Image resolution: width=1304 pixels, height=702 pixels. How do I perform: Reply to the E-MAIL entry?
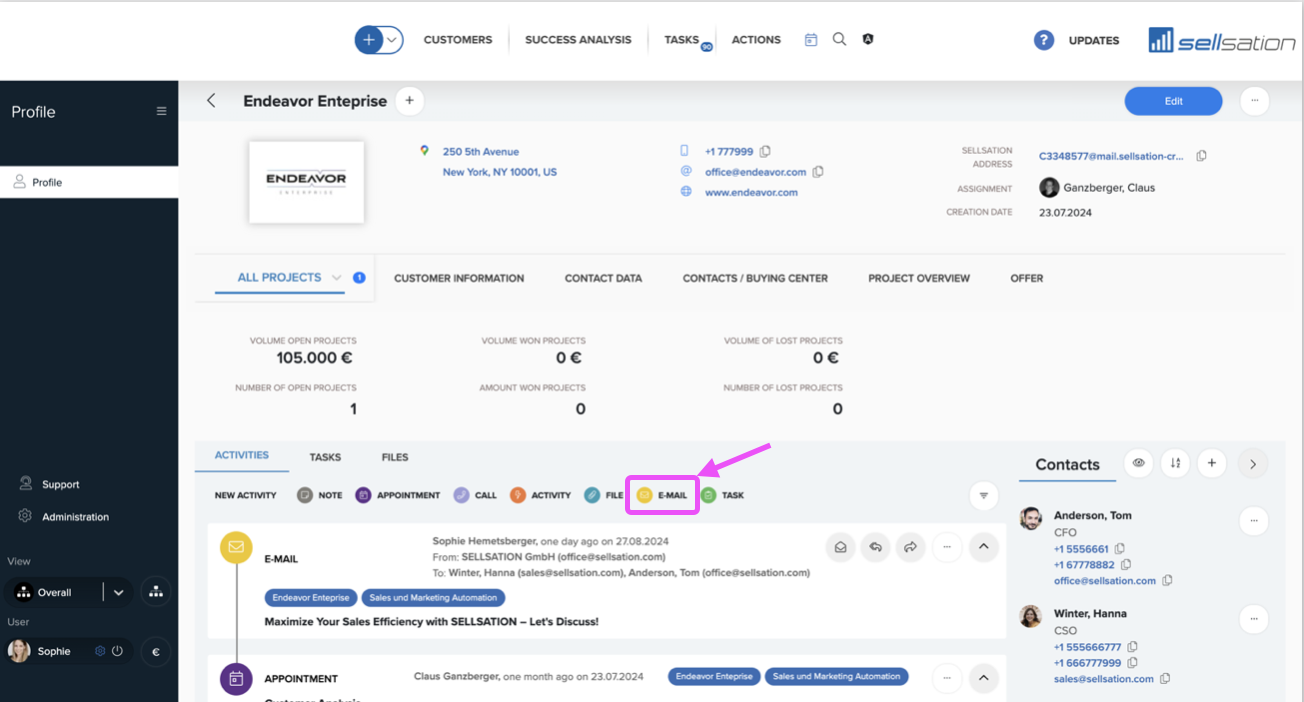876,547
